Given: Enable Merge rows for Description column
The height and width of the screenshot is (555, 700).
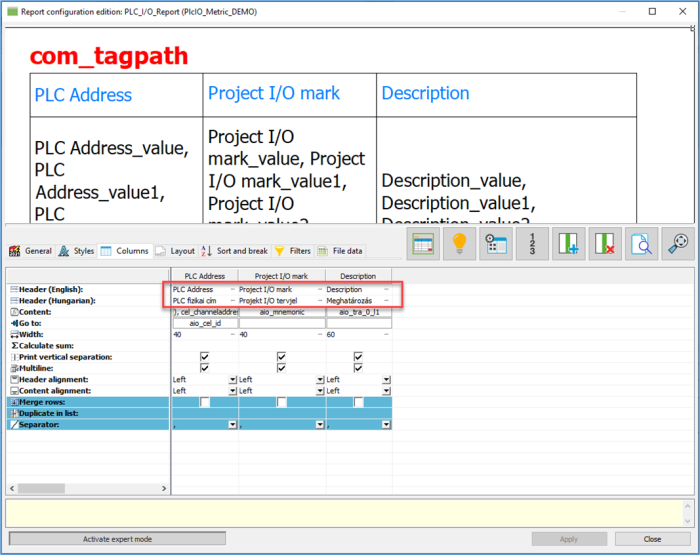Looking at the screenshot, I should click(x=358, y=402).
